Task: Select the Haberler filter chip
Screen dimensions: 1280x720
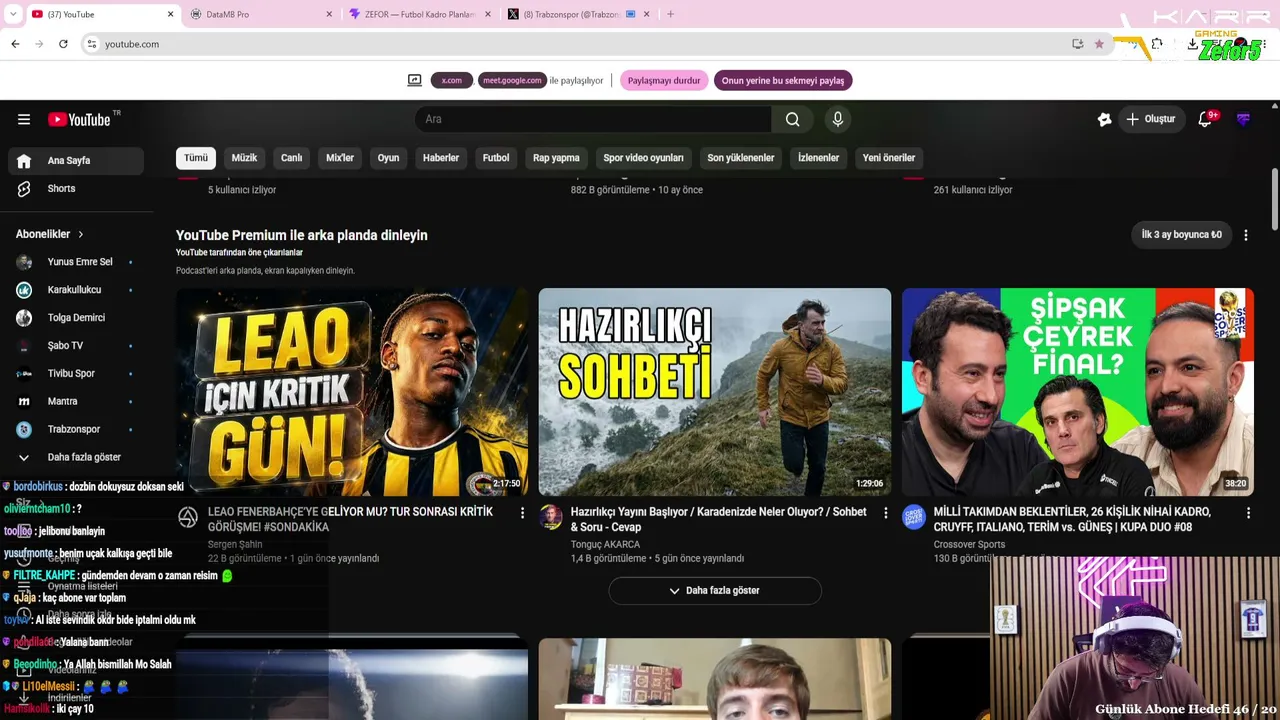Action: [441, 158]
